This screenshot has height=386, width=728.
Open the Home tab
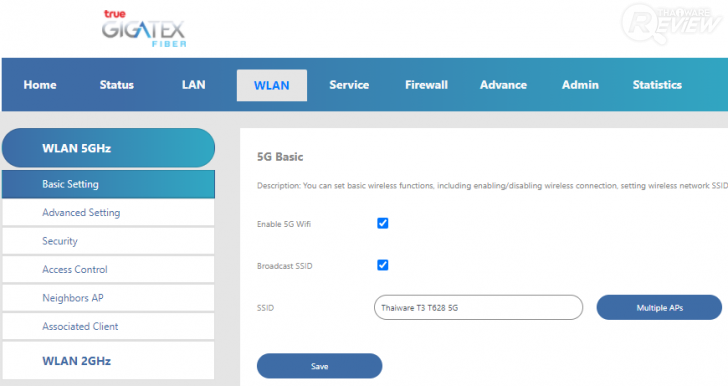[x=40, y=85]
